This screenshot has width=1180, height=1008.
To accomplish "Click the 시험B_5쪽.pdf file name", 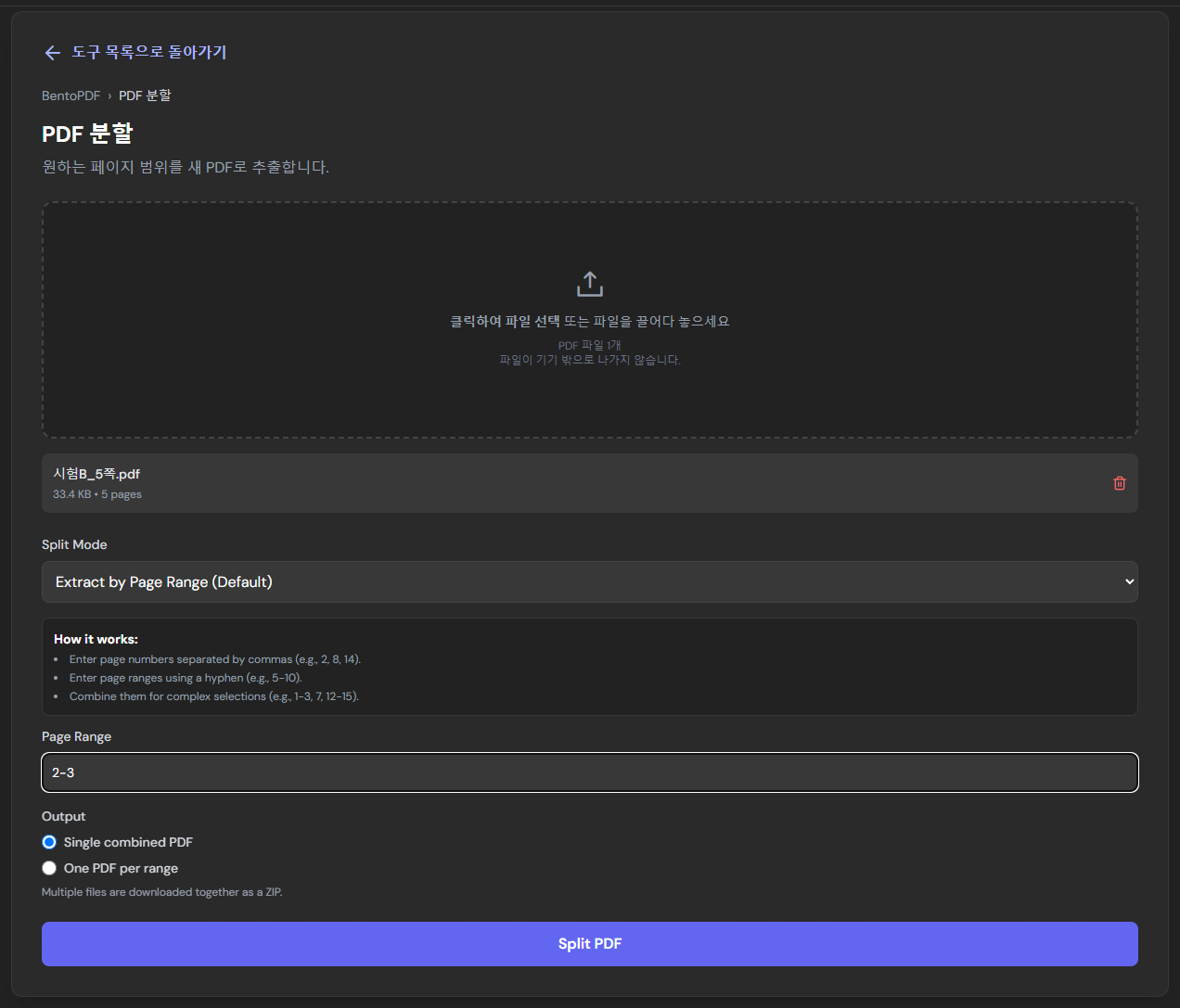I will (x=96, y=474).
